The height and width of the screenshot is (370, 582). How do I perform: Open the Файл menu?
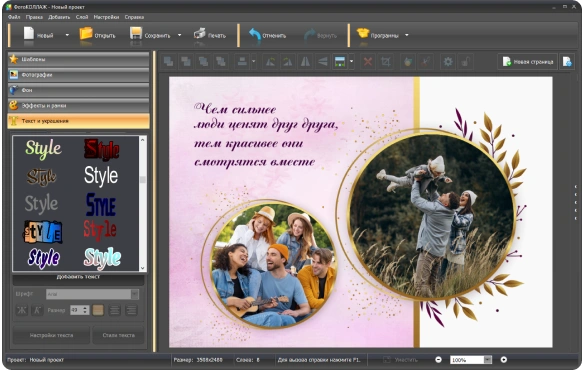coord(14,17)
